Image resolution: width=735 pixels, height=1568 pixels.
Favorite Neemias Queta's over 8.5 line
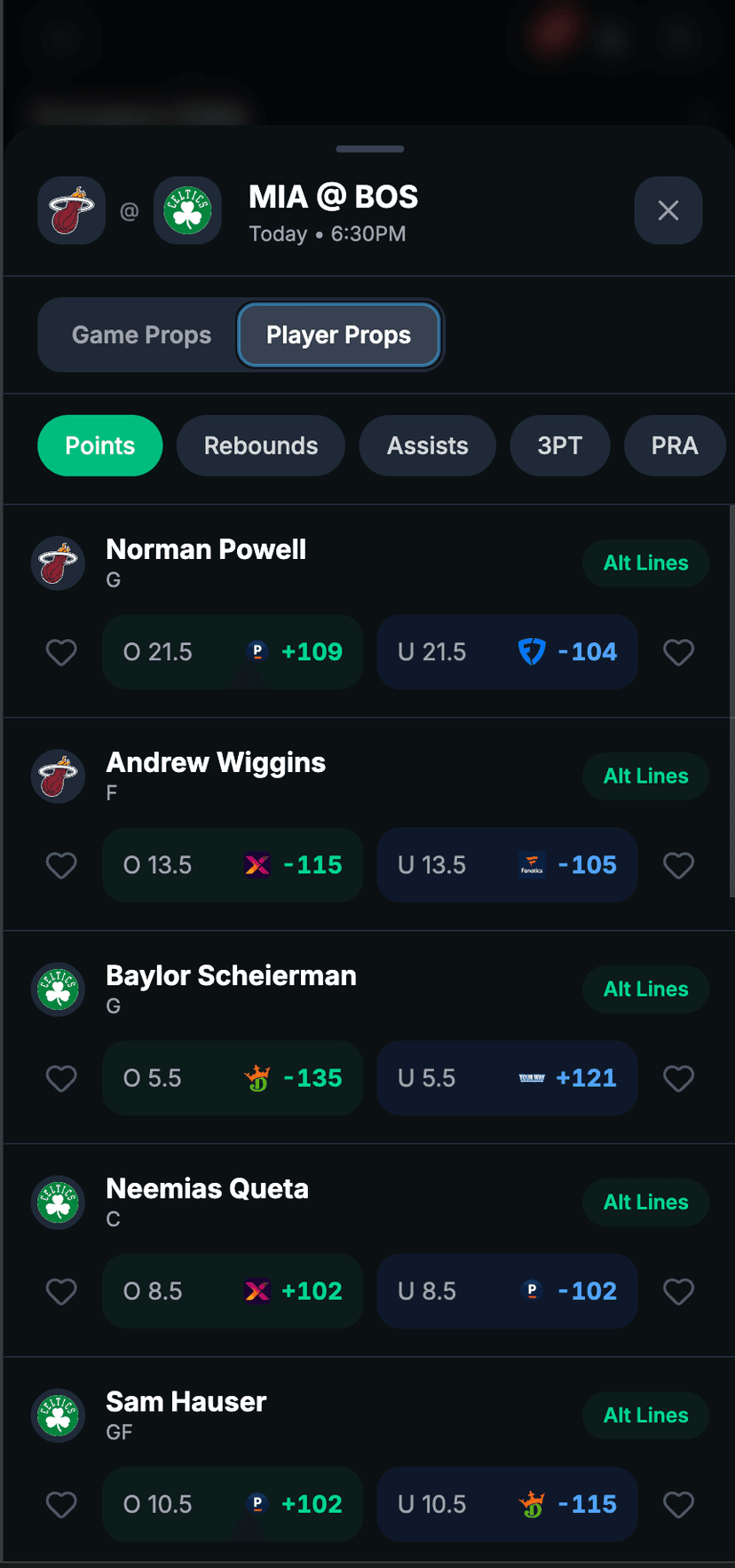click(60, 1291)
